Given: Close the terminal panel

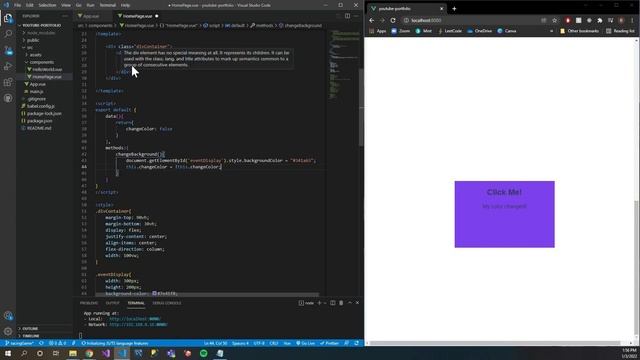Looking at the screenshot, I should tap(357, 303).
